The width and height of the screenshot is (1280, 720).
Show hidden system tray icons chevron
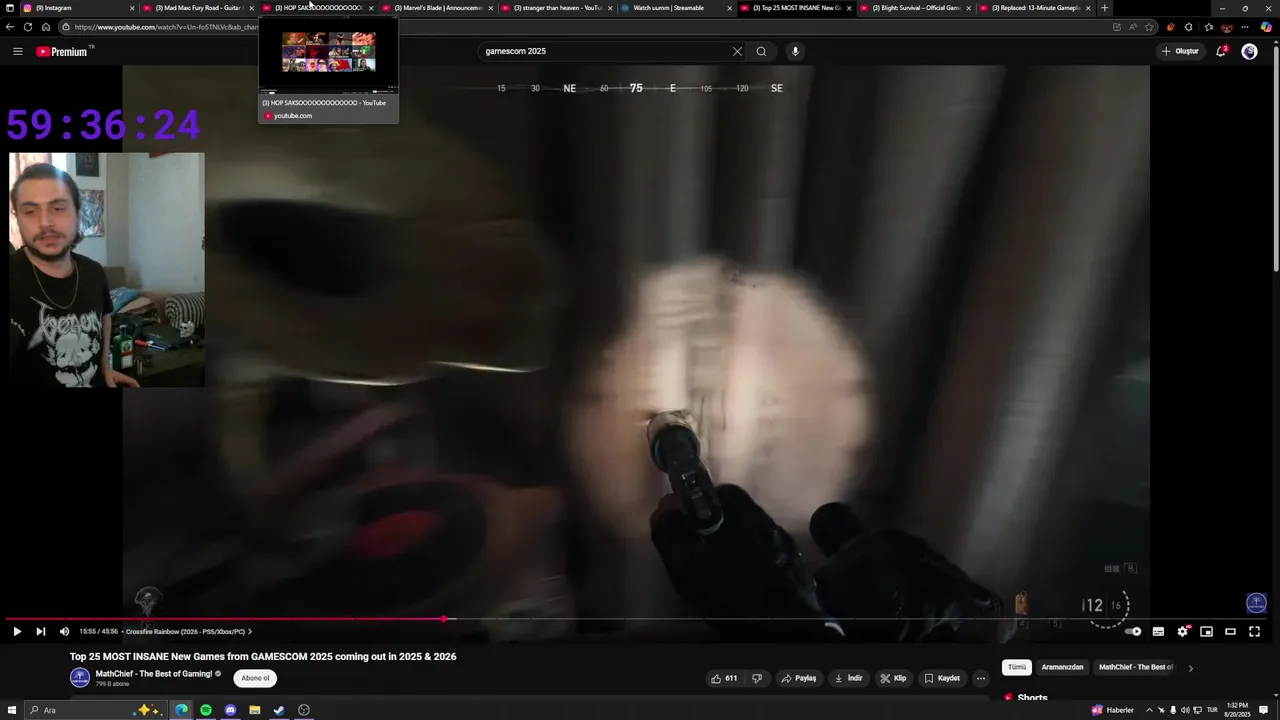pos(1149,710)
